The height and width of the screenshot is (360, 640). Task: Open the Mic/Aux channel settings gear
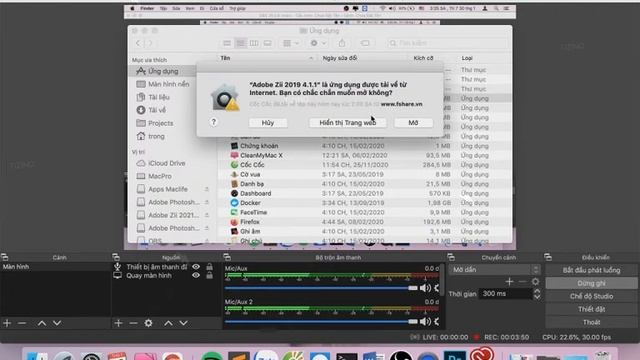tap(437, 288)
